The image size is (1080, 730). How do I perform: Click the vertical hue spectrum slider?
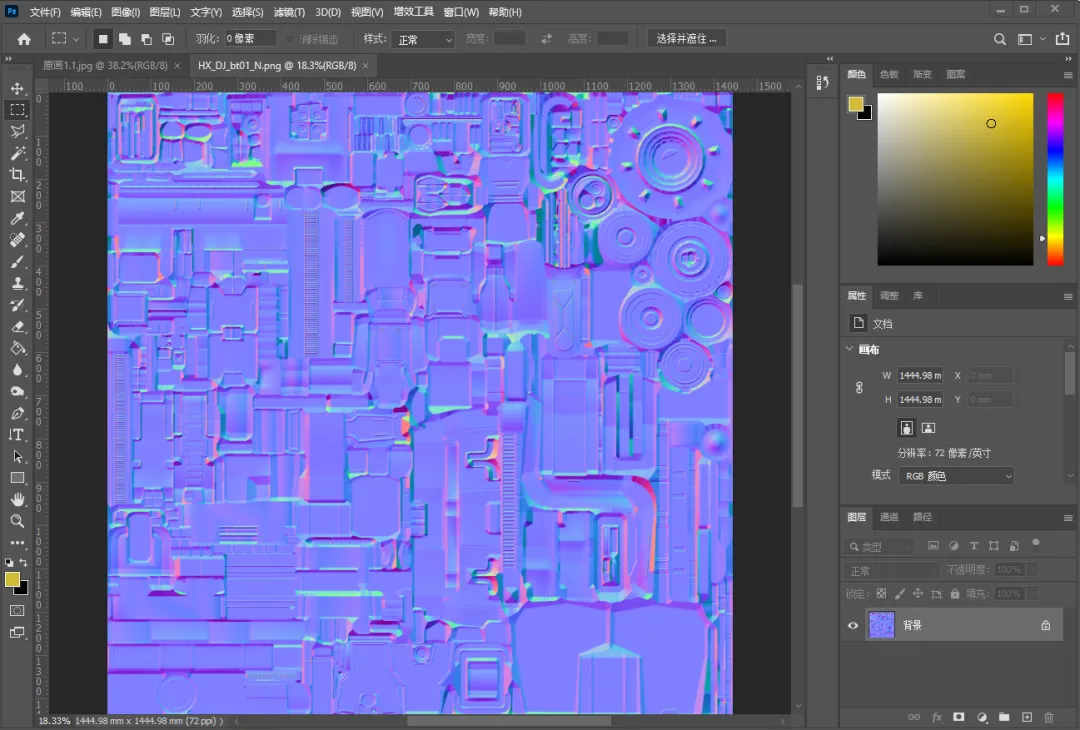(x=1055, y=179)
